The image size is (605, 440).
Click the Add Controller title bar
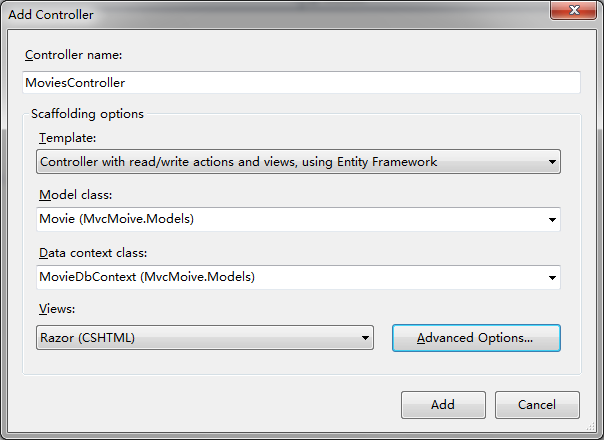270,14
